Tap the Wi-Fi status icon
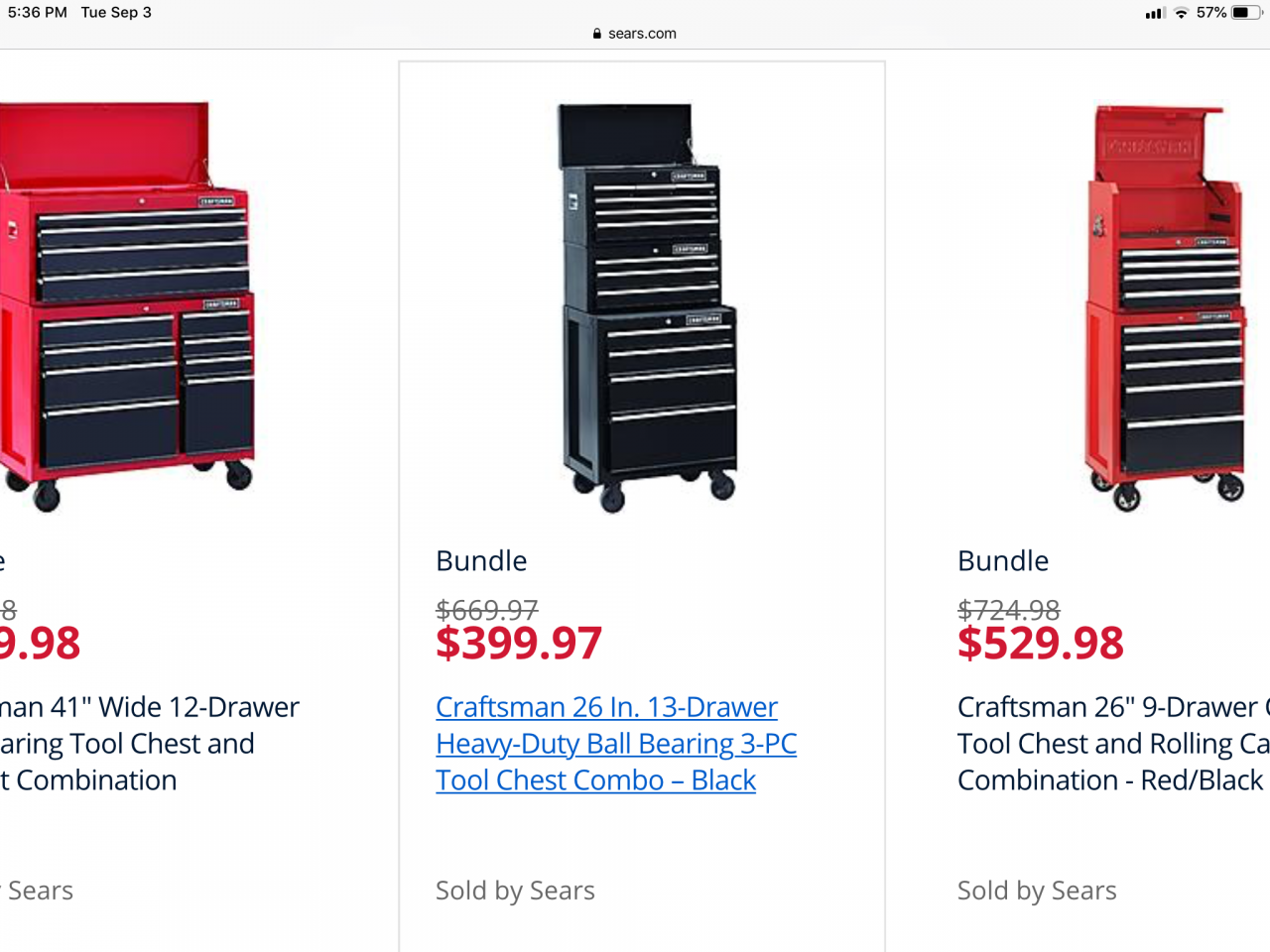The image size is (1270, 952). point(1181,13)
